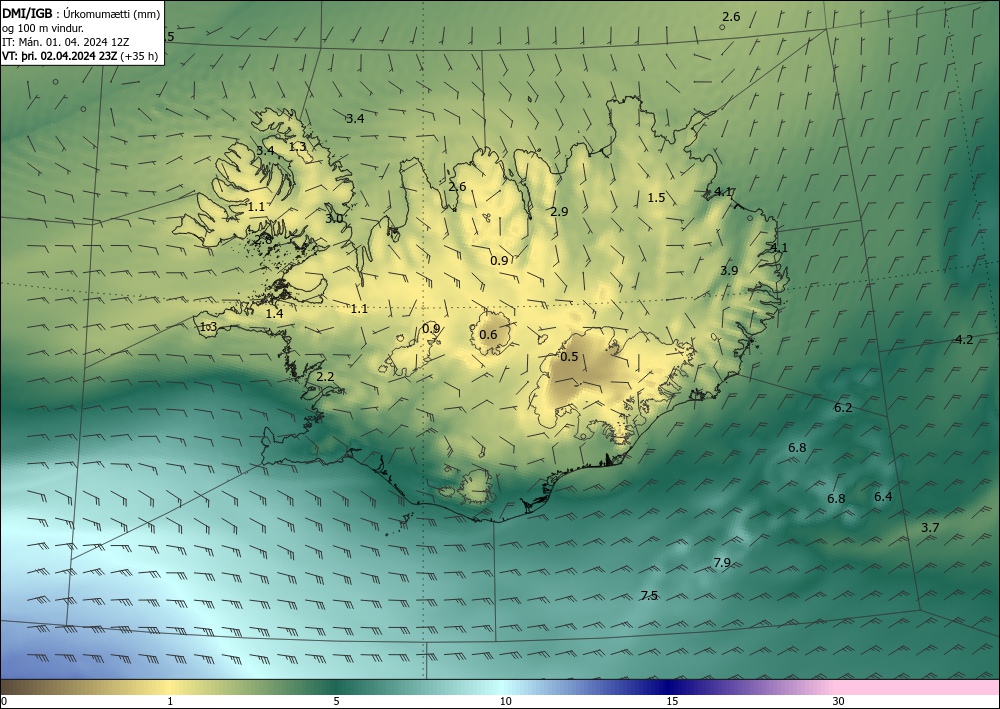Click the 1.4 precipitation value

[274, 313]
